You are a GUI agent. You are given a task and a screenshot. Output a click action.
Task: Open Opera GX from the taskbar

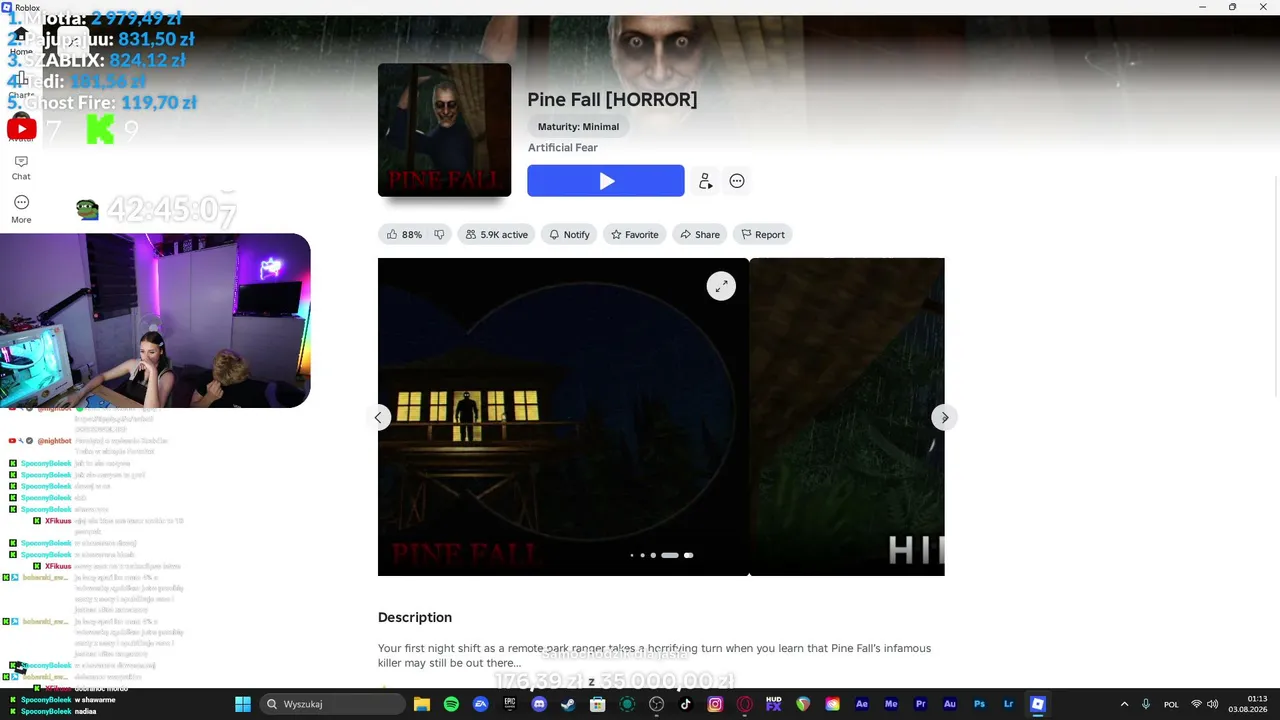[744, 704]
